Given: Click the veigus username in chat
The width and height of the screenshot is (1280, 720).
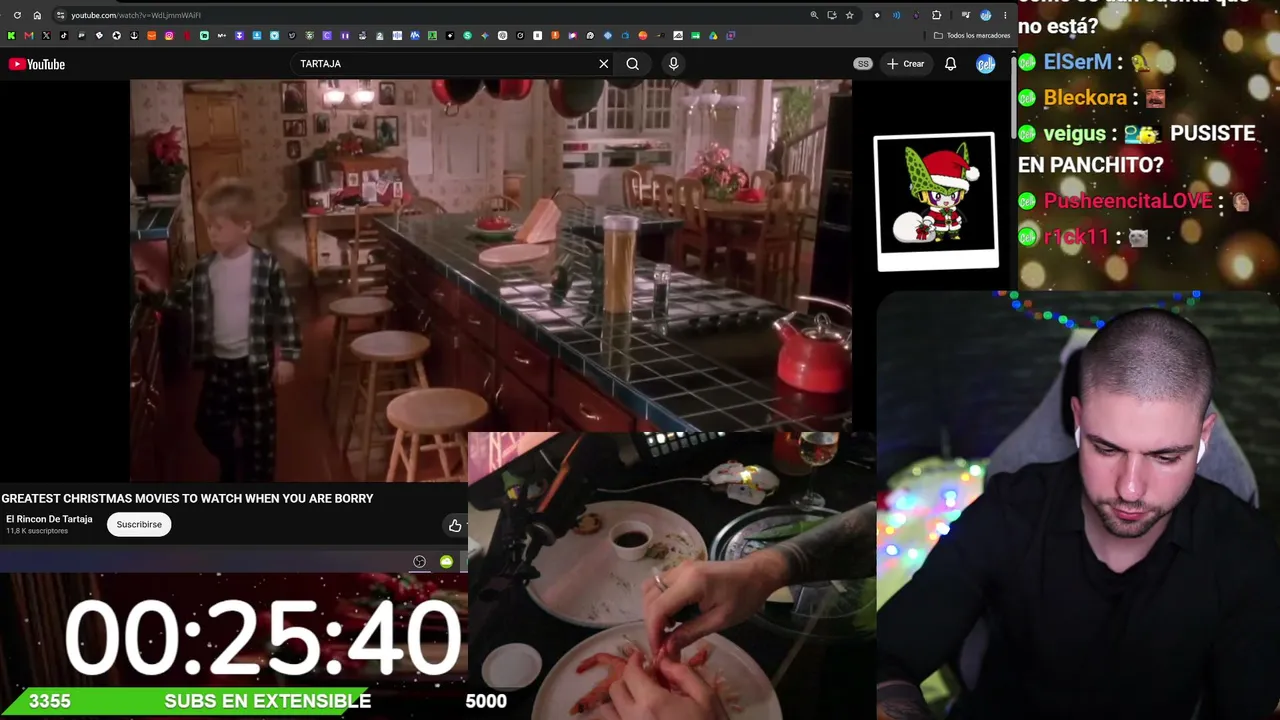Looking at the screenshot, I should coord(1074,134).
